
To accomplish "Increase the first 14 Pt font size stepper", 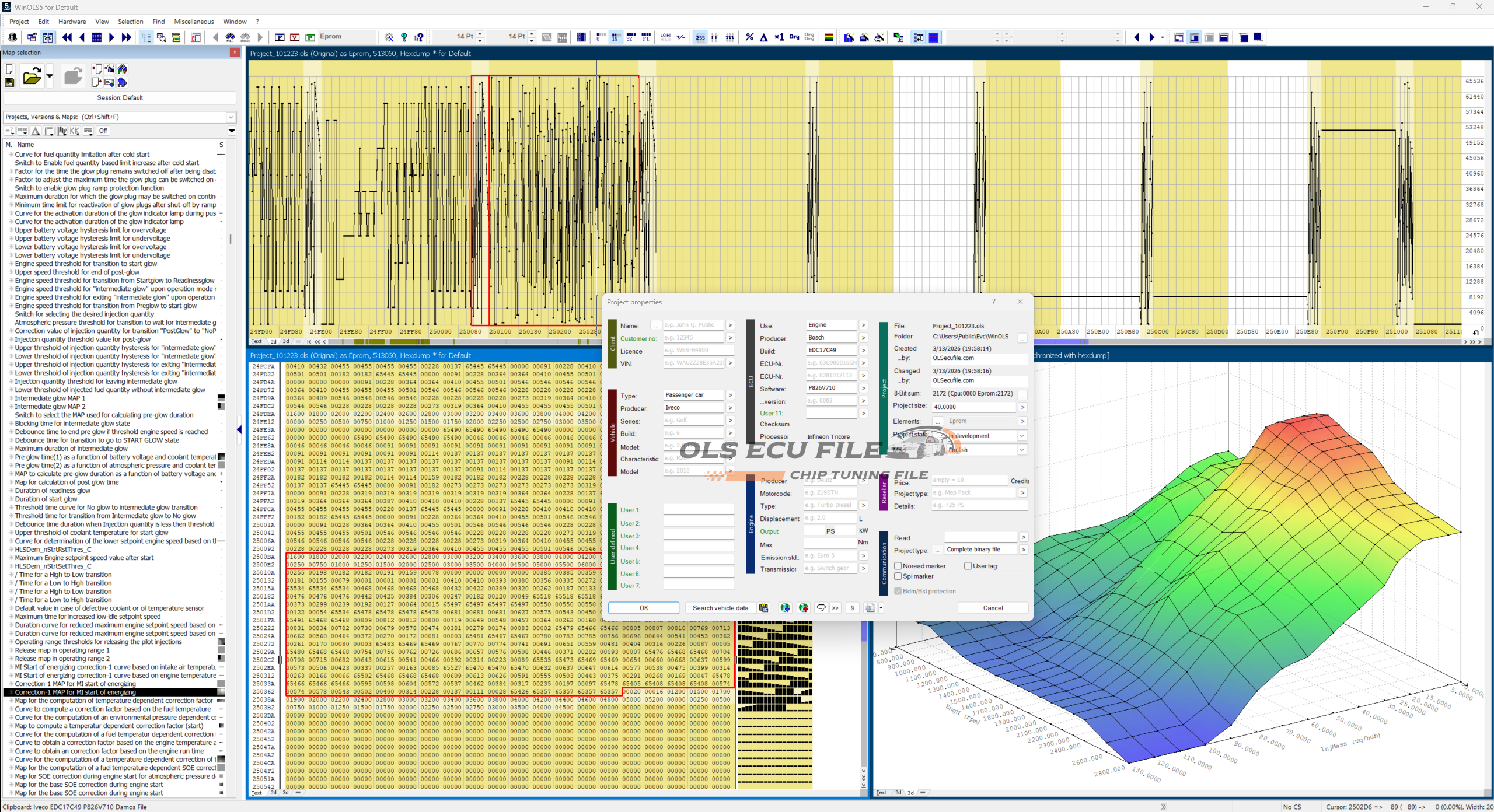I will pos(480,34).
